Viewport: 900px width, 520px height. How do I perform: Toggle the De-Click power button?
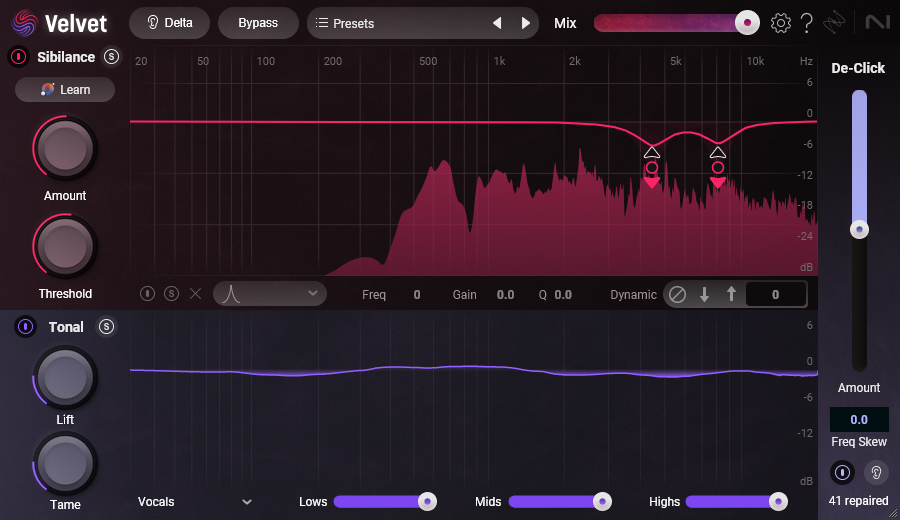point(842,472)
